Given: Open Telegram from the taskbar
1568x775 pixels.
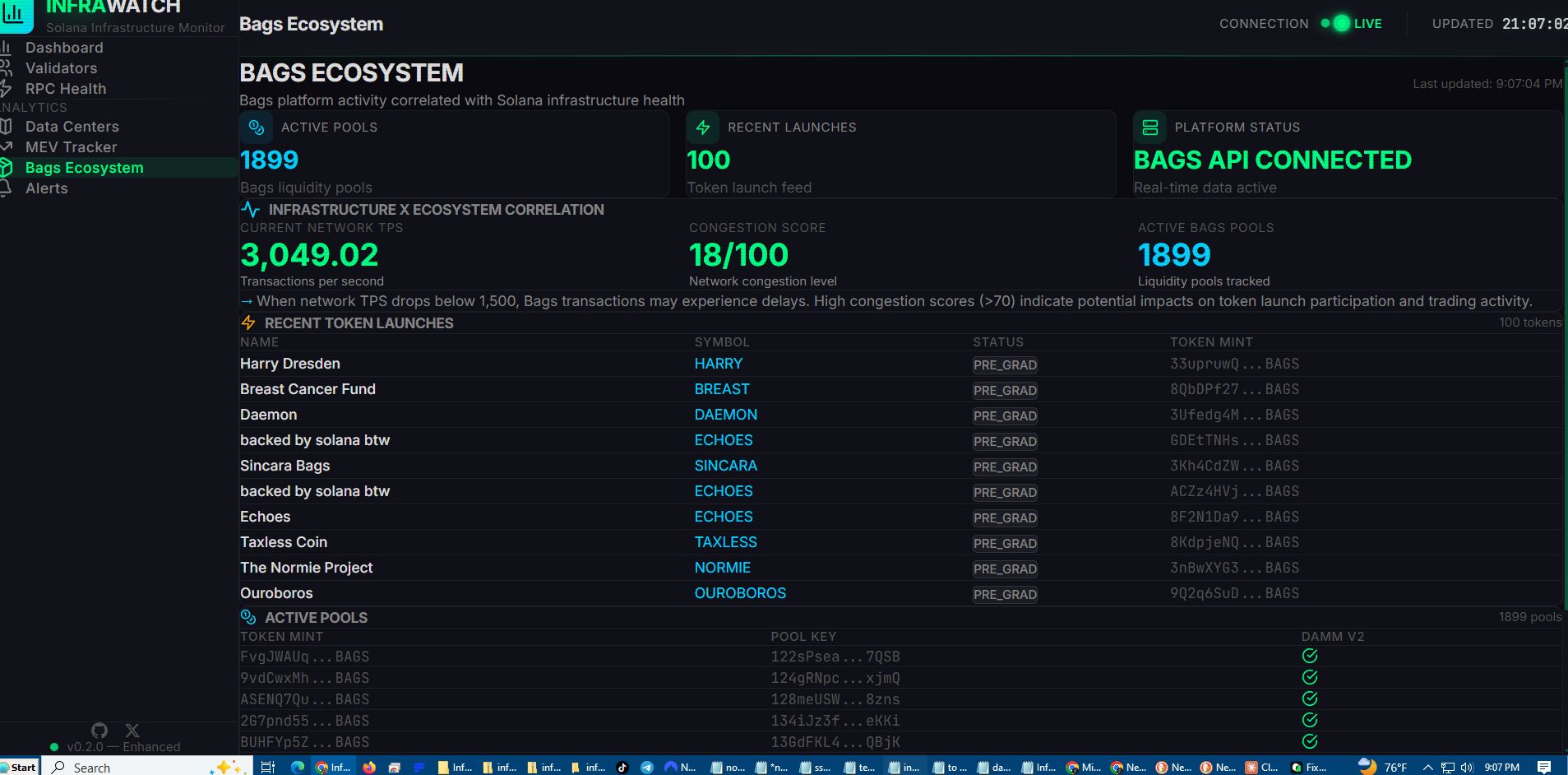Looking at the screenshot, I should pos(647,767).
